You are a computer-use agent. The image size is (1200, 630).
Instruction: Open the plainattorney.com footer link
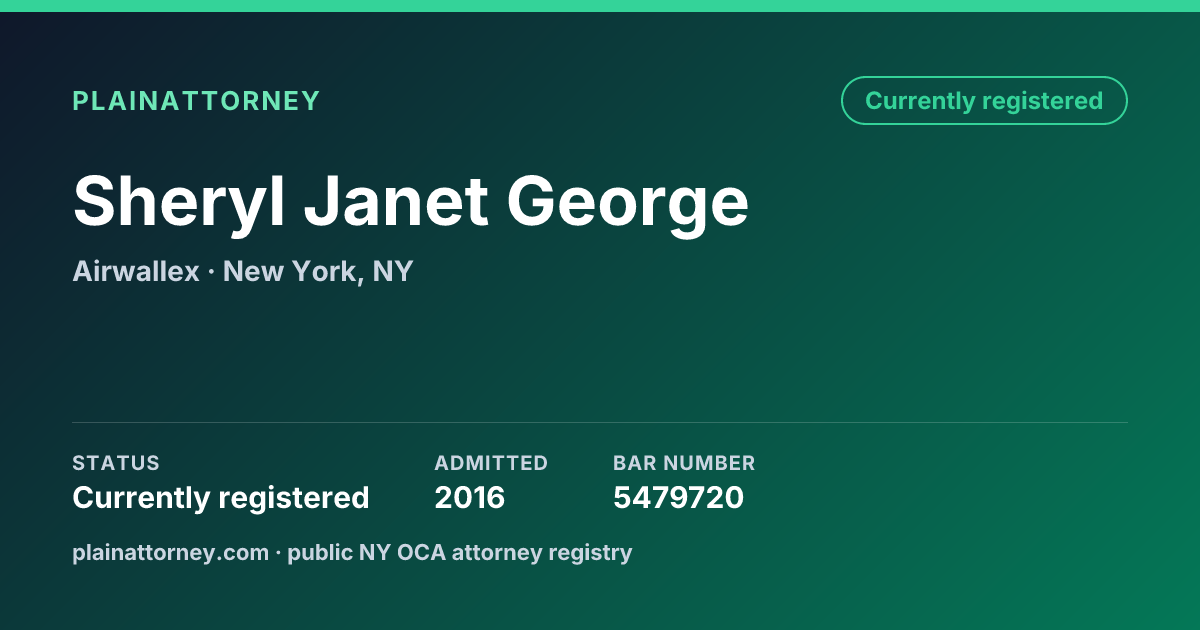pyautogui.click(x=171, y=552)
